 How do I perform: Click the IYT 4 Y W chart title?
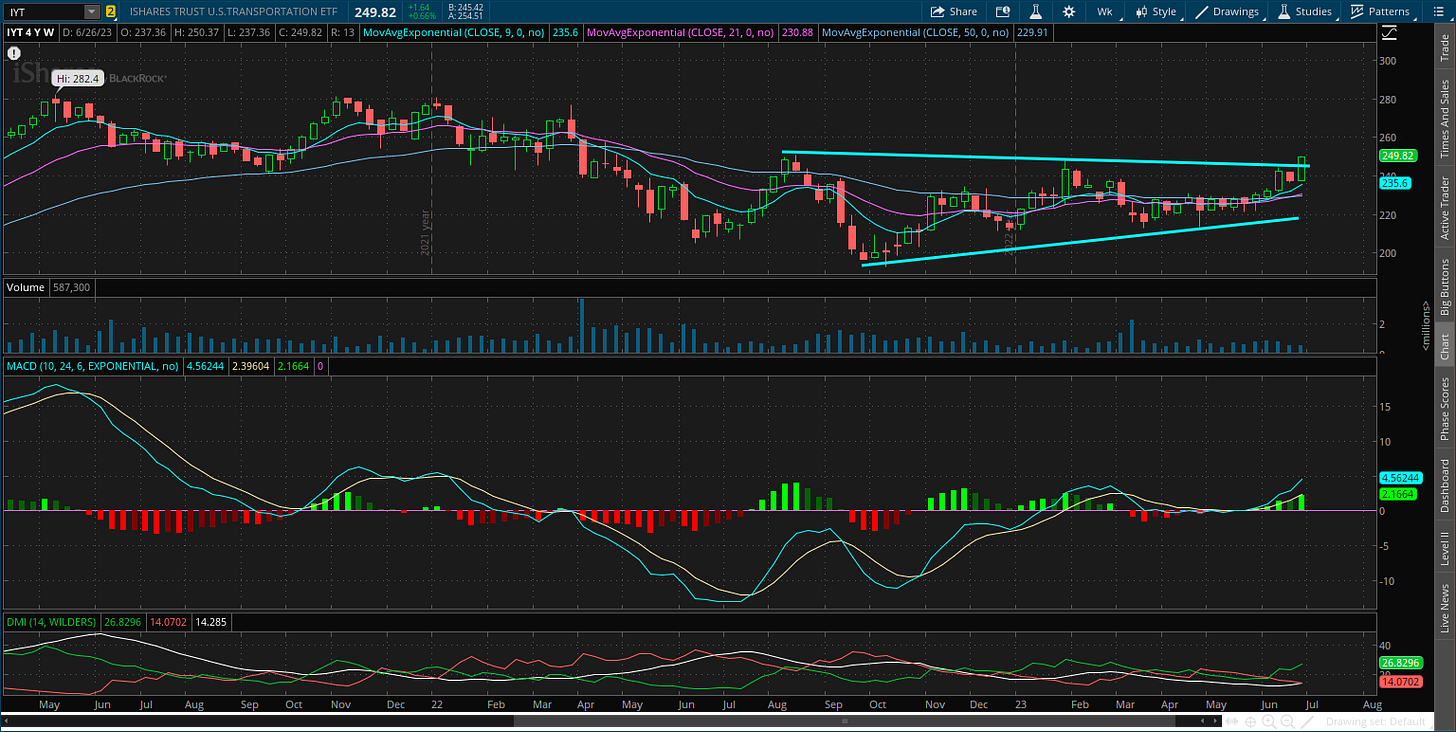(x=30, y=33)
